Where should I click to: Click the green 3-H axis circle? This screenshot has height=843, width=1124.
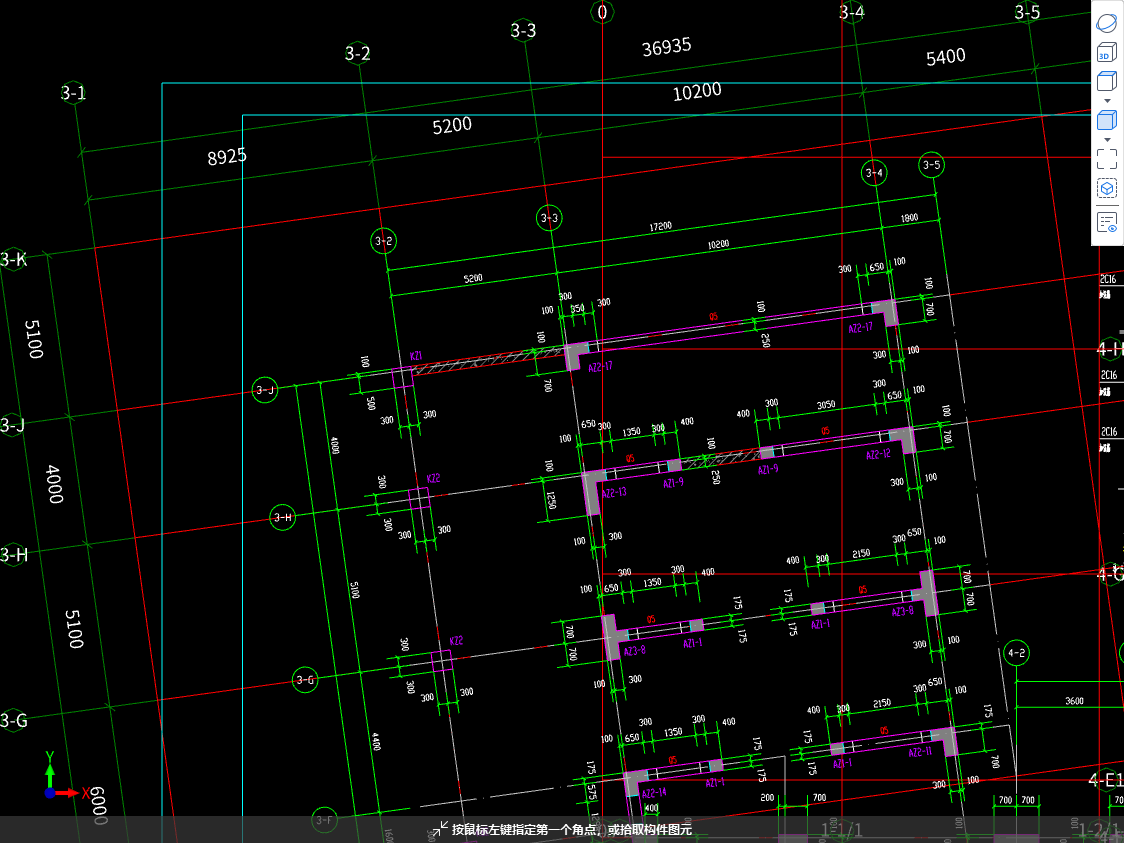point(282,517)
